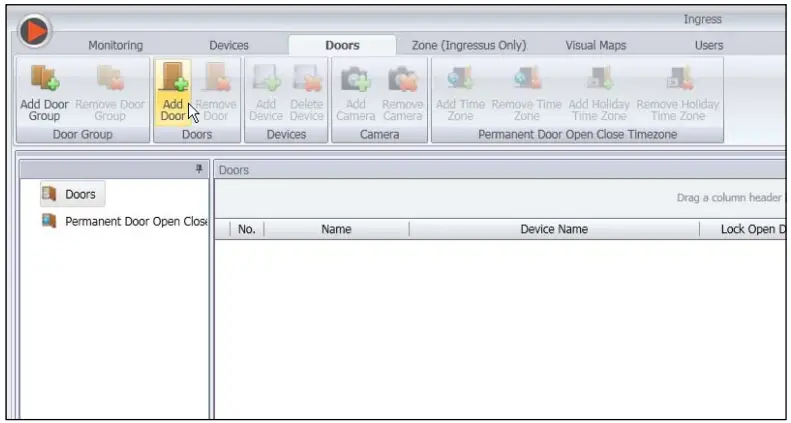Click Permanent Door Open Close Timezone group label
The height and width of the screenshot is (423, 791).
tap(578, 135)
